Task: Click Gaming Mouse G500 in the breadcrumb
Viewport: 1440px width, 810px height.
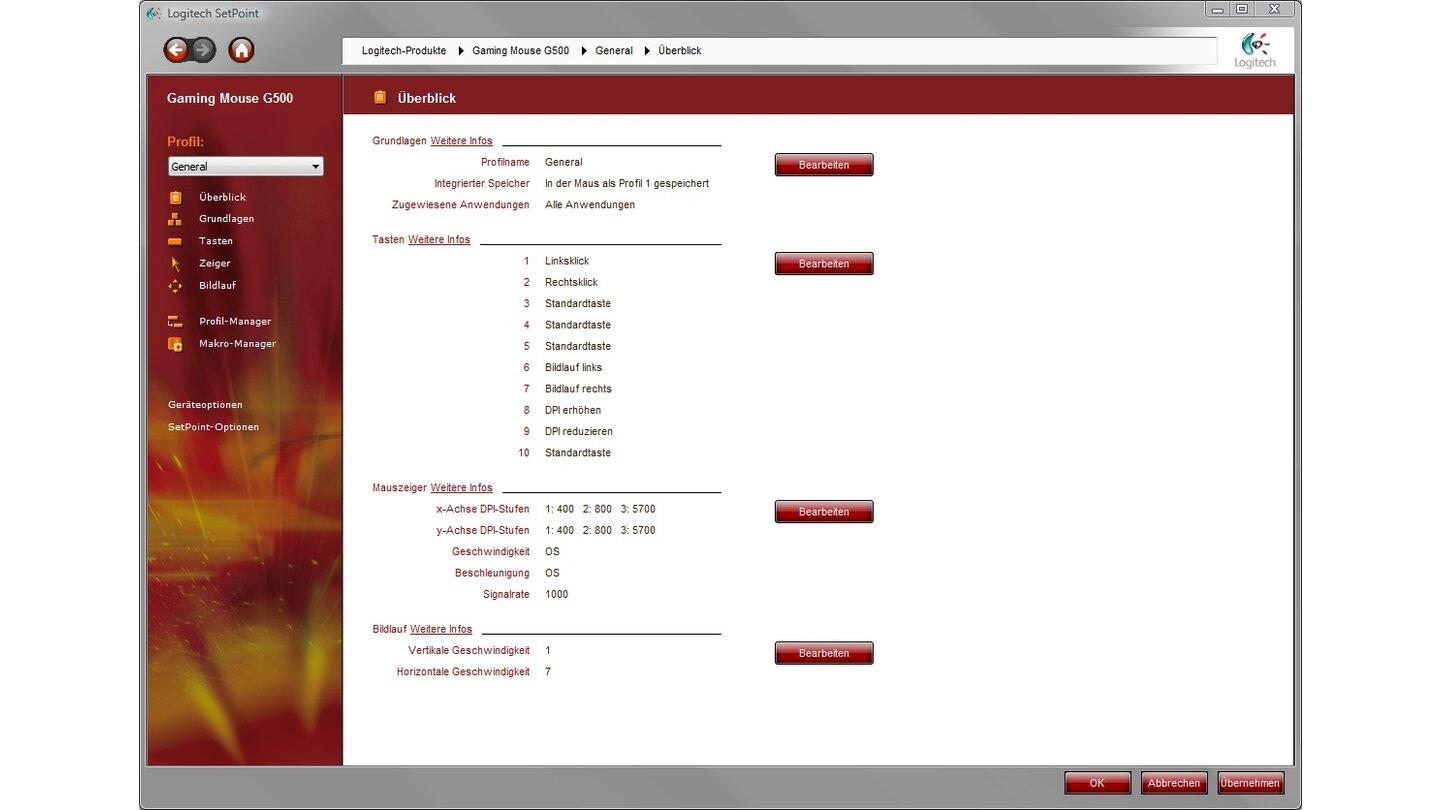Action: [520, 50]
